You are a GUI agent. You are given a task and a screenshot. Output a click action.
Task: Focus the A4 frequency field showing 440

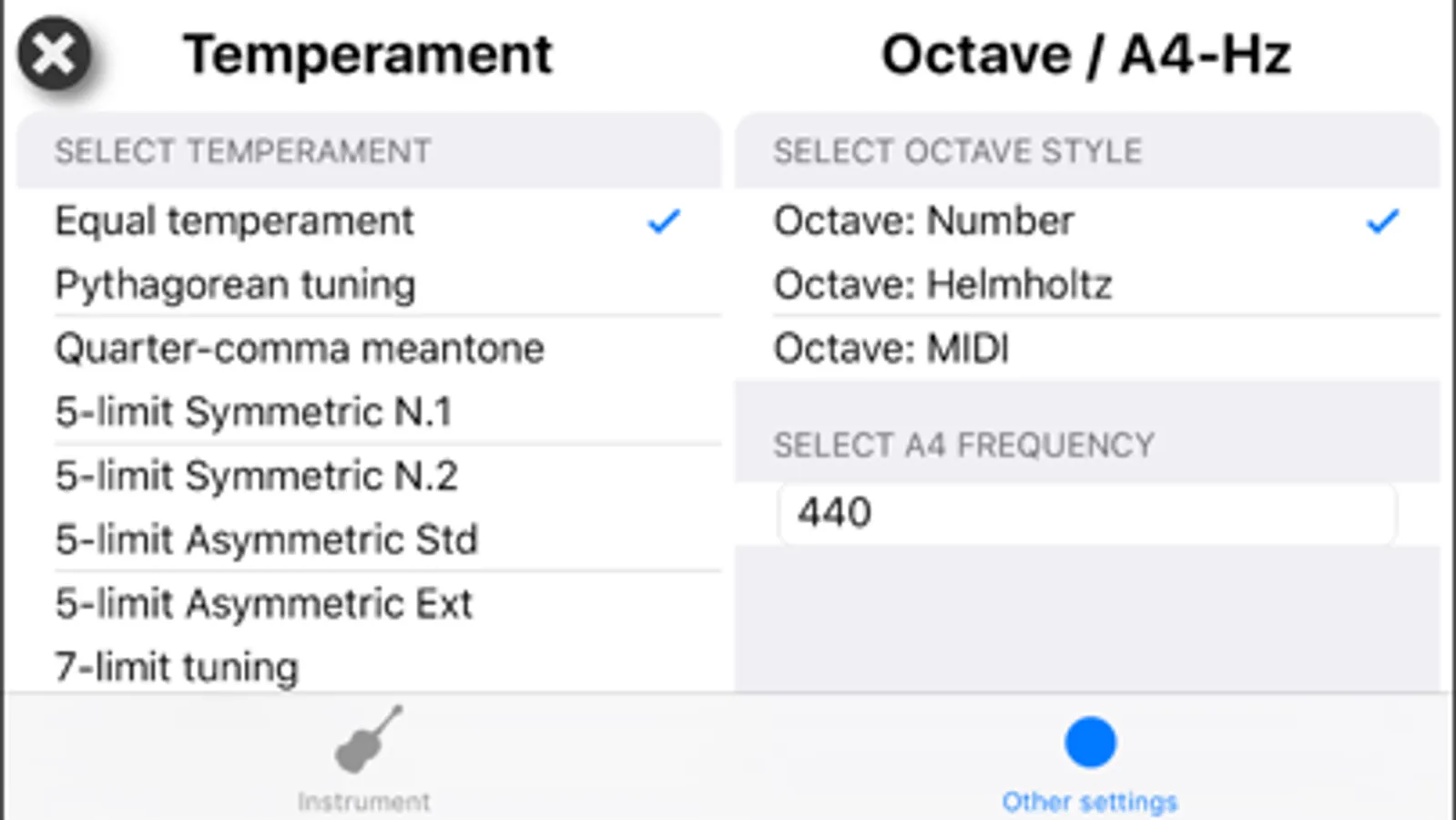[1087, 513]
